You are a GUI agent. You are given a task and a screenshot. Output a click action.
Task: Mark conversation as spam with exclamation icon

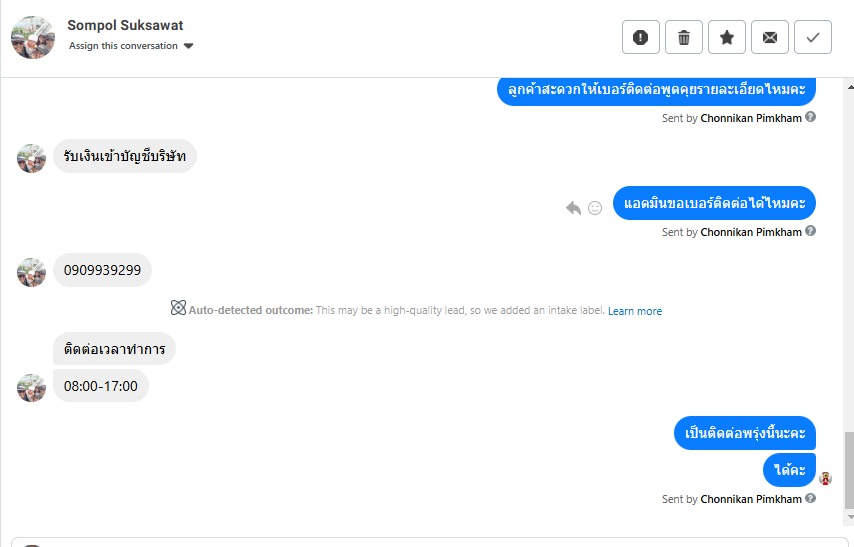click(x=641, y=38)
